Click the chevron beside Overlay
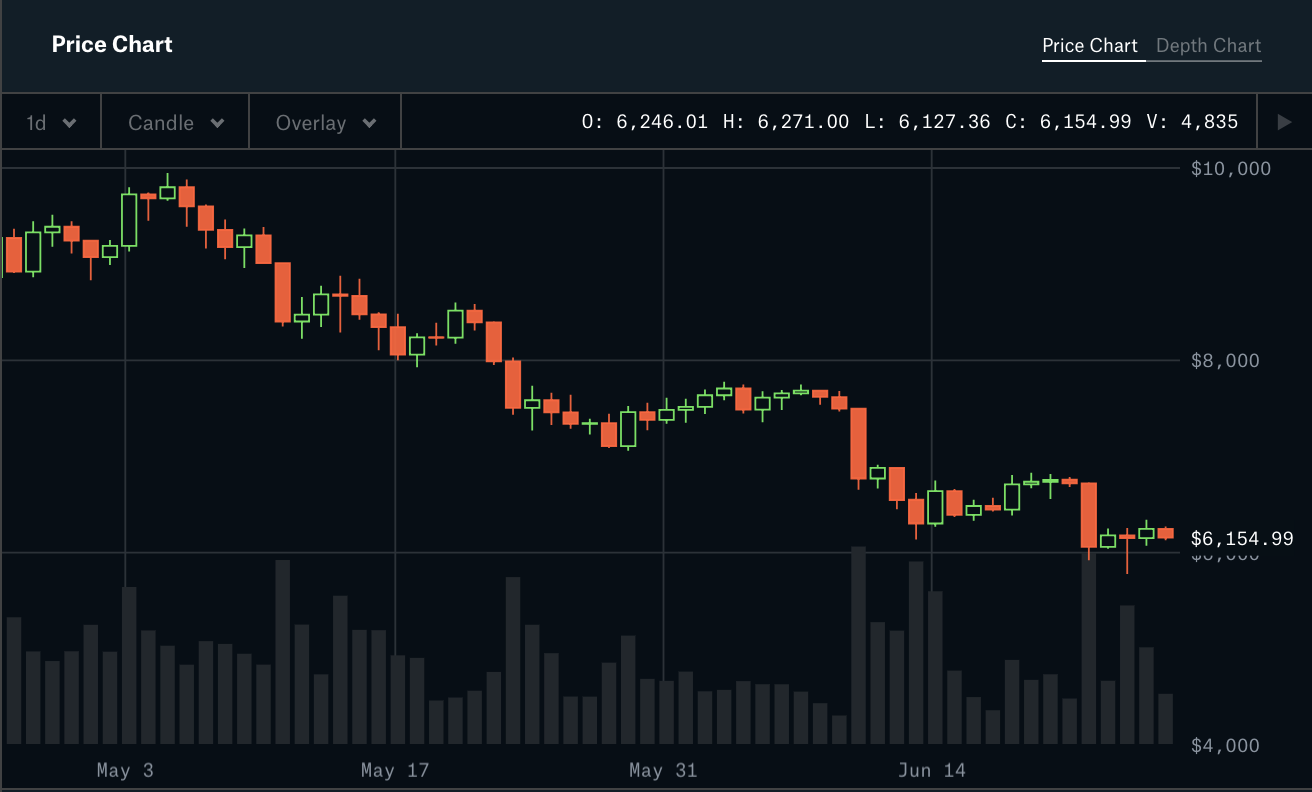1312x792 pixels. [369, 123]
